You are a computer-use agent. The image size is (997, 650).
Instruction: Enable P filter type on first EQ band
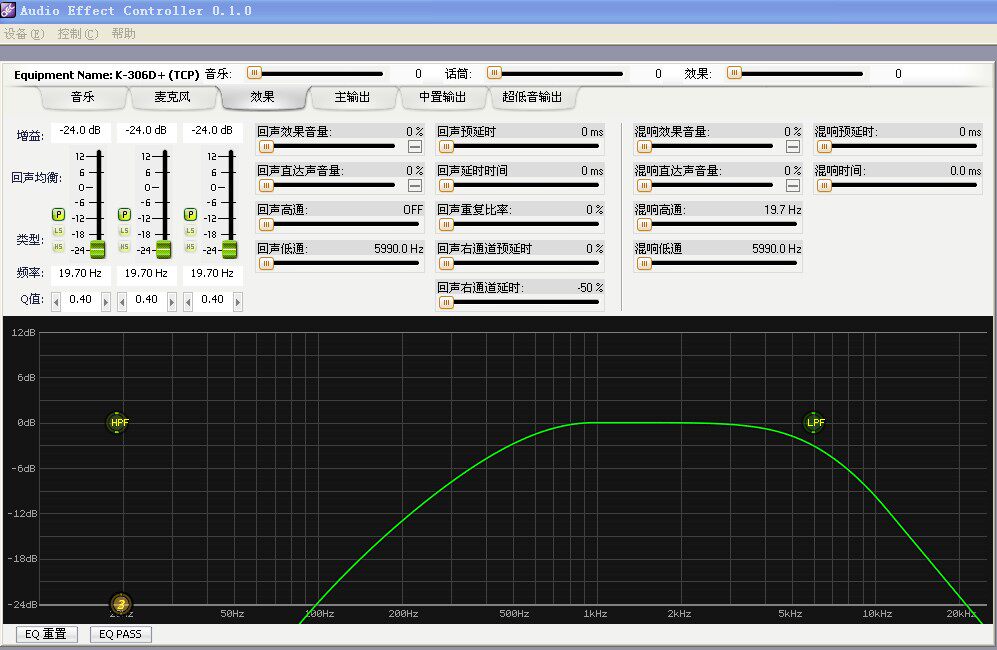click(x=58, y=214)
